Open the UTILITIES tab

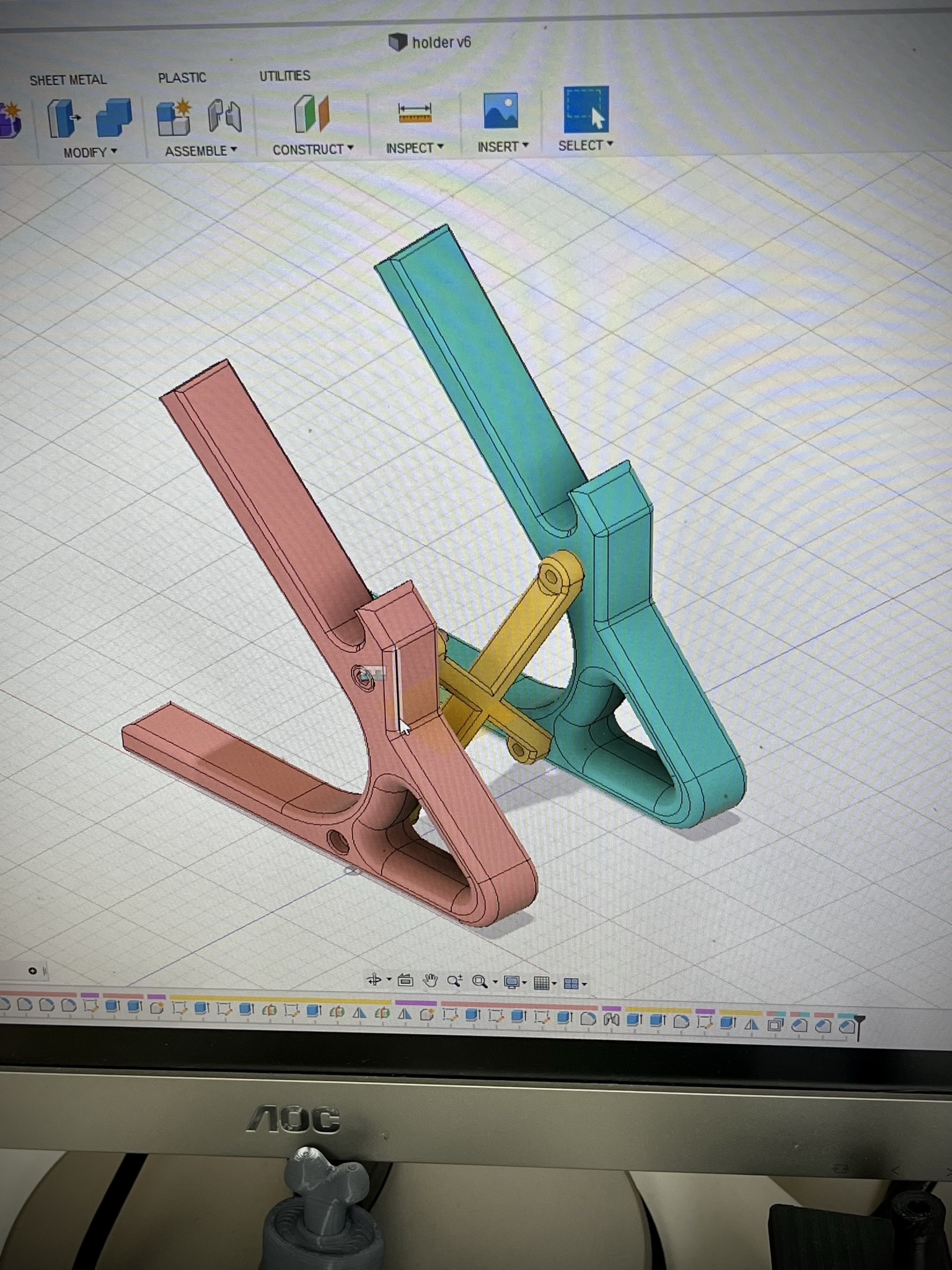tap(284, 76)
